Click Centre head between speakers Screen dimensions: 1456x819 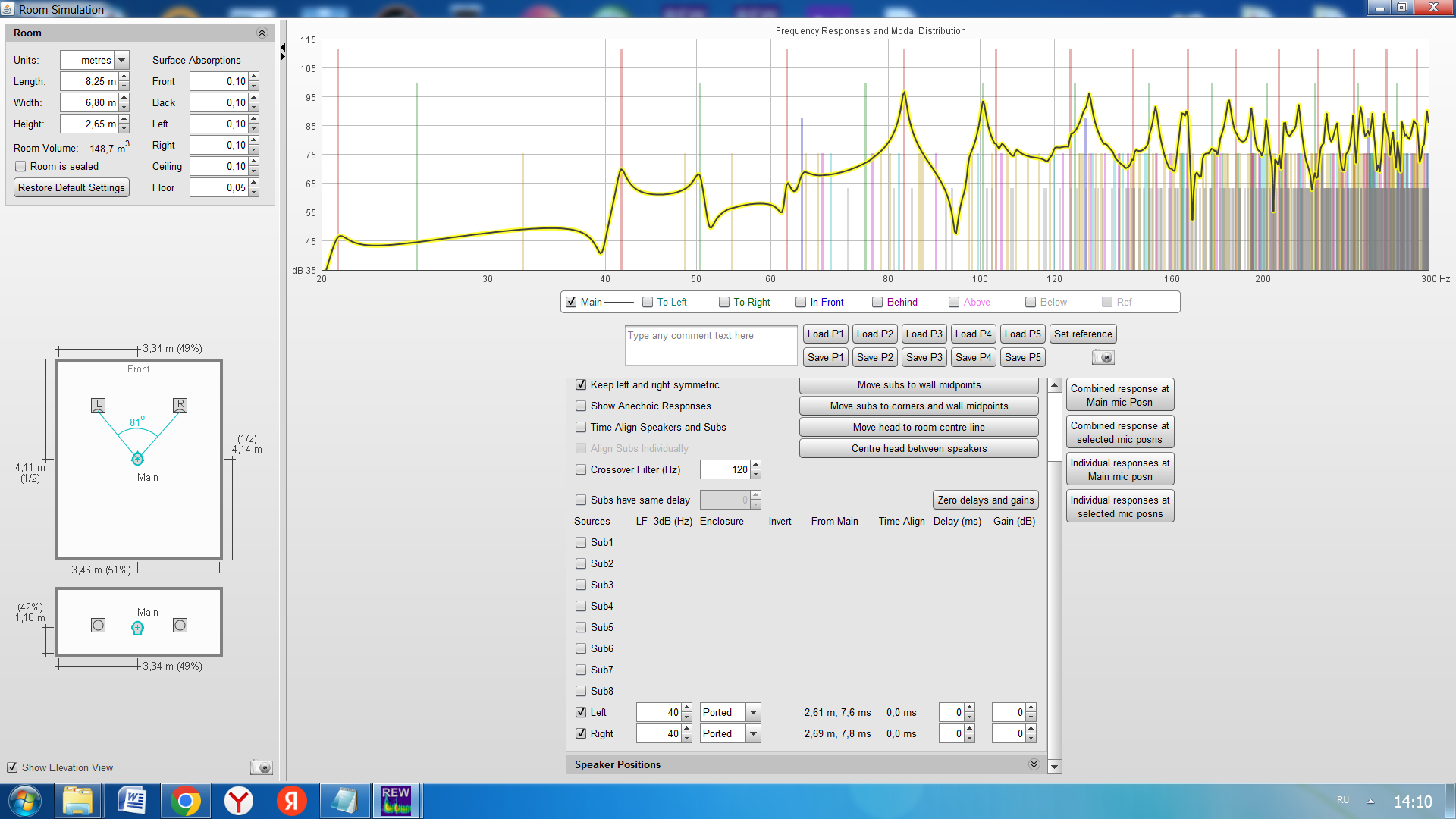click(x=919, y=448)
